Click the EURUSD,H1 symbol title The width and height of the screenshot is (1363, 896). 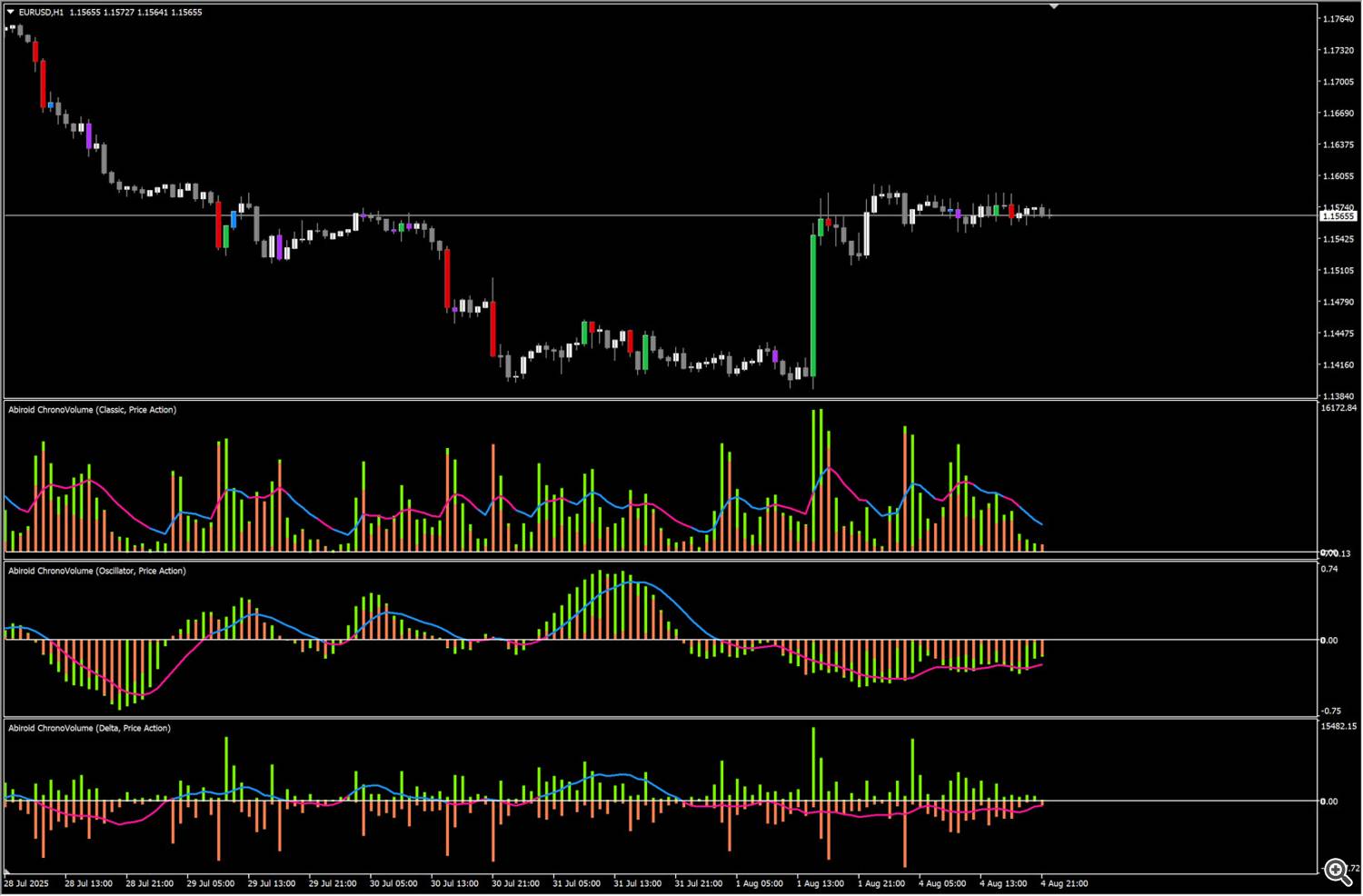[42, 13]
